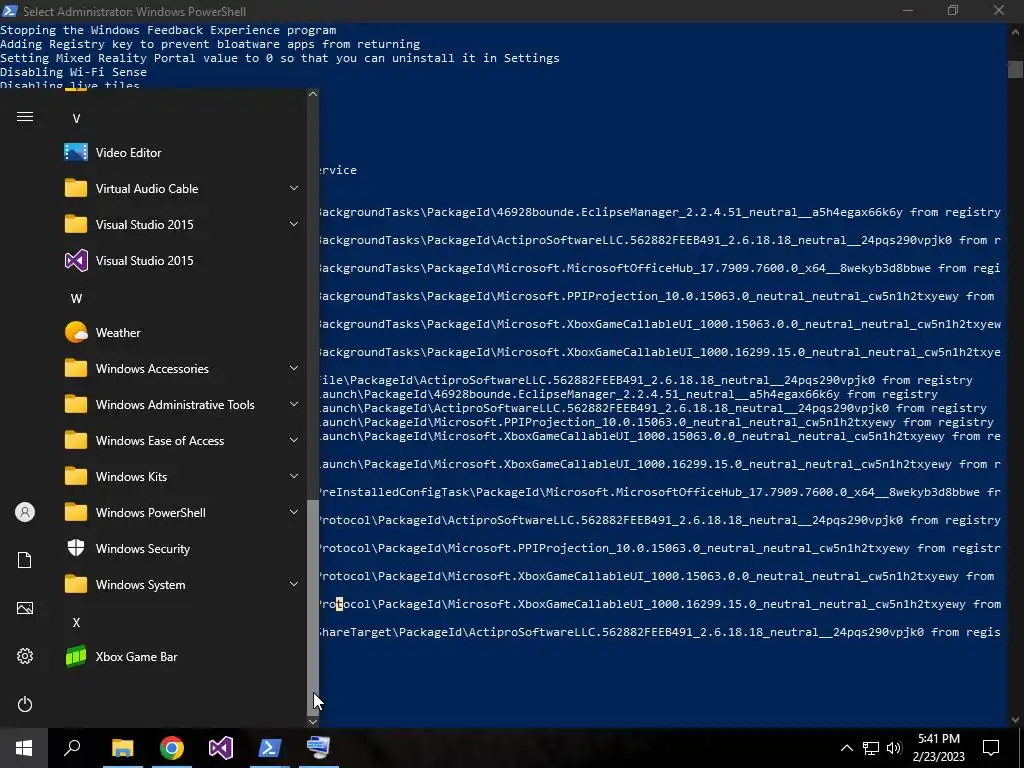Expand the Windows Kits chevron

(294, 476)
